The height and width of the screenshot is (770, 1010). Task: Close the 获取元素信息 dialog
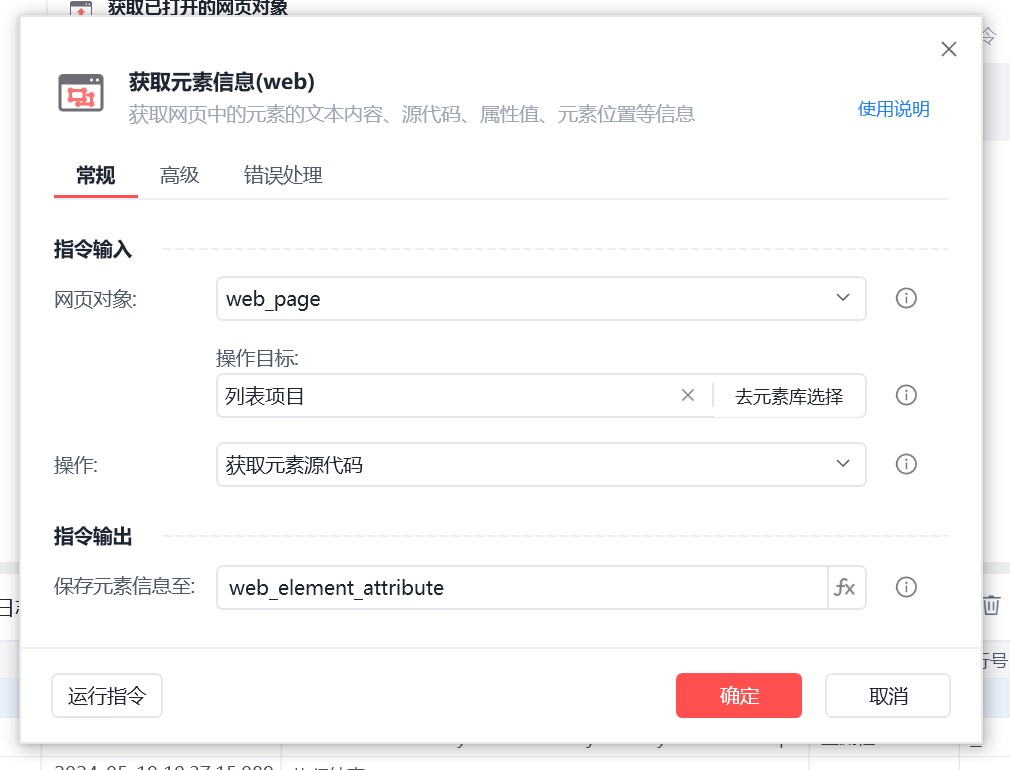click(949, 49)
